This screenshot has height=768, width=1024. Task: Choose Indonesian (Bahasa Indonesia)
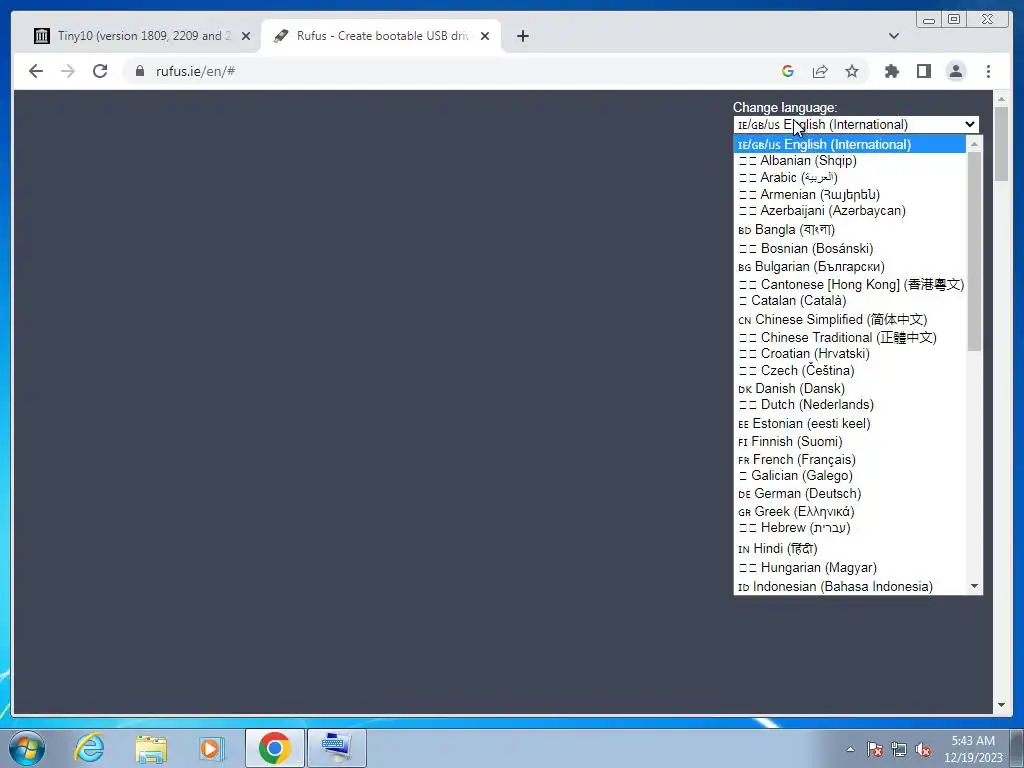[849, 586]
